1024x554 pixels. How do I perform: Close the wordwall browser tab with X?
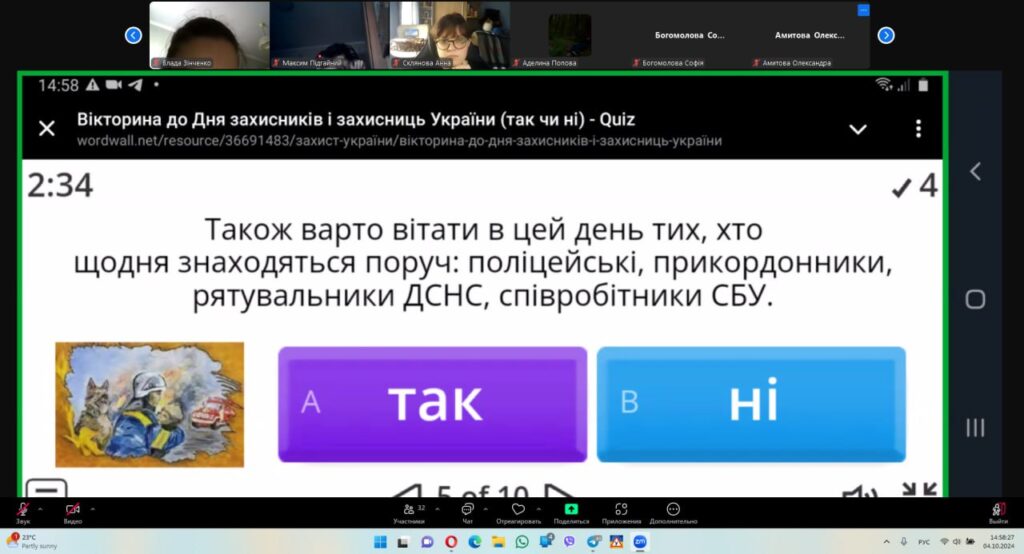(46, 128)
